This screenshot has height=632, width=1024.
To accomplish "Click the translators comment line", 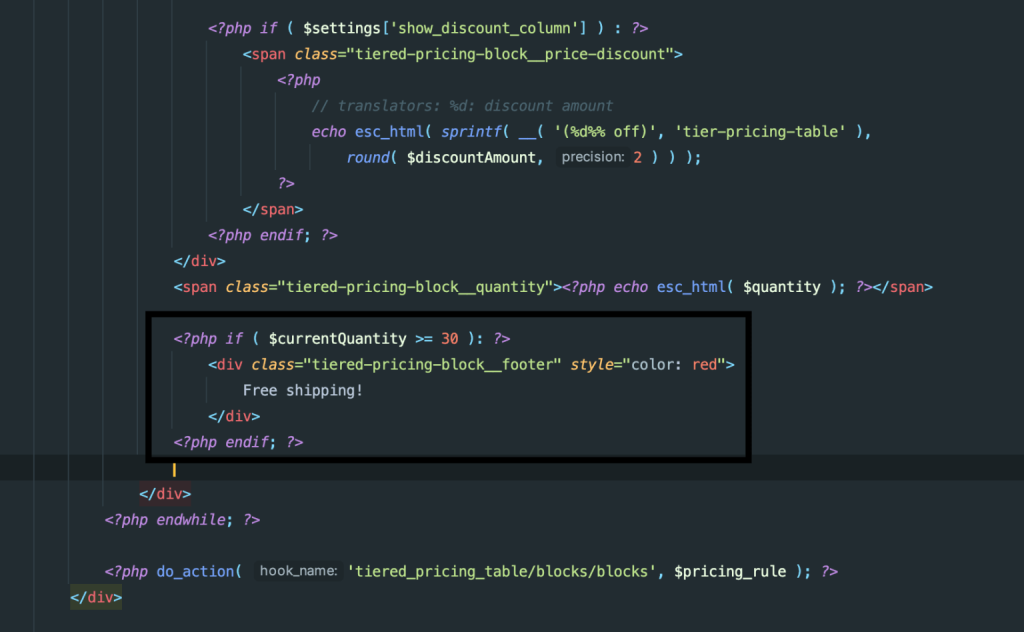I will (x=462, y=106).
